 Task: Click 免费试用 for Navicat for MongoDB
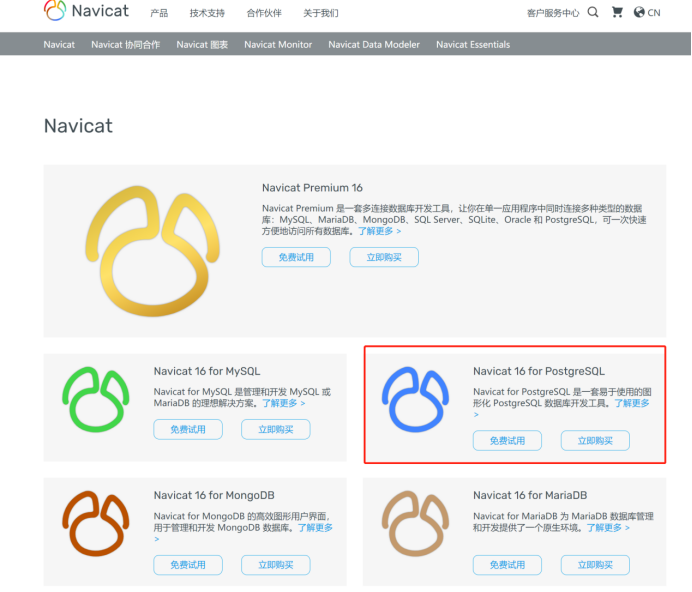188,565
